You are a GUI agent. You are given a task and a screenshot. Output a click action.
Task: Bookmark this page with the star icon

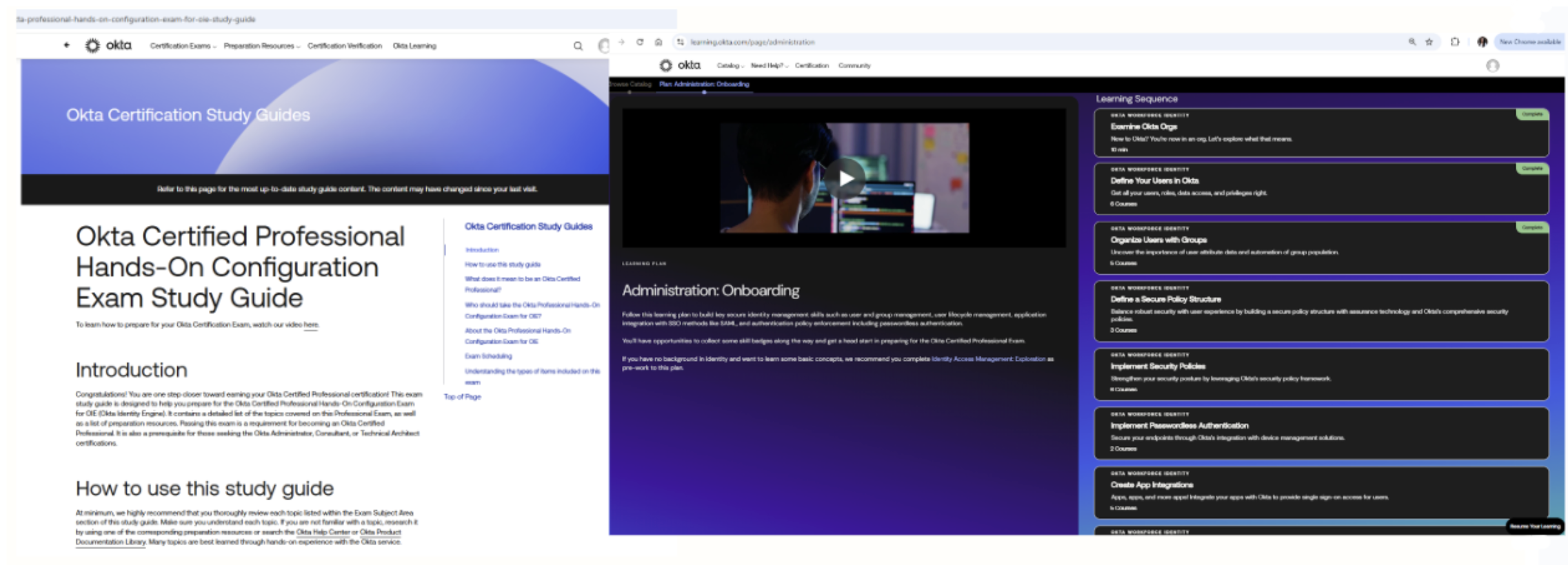coord(1429,42)
